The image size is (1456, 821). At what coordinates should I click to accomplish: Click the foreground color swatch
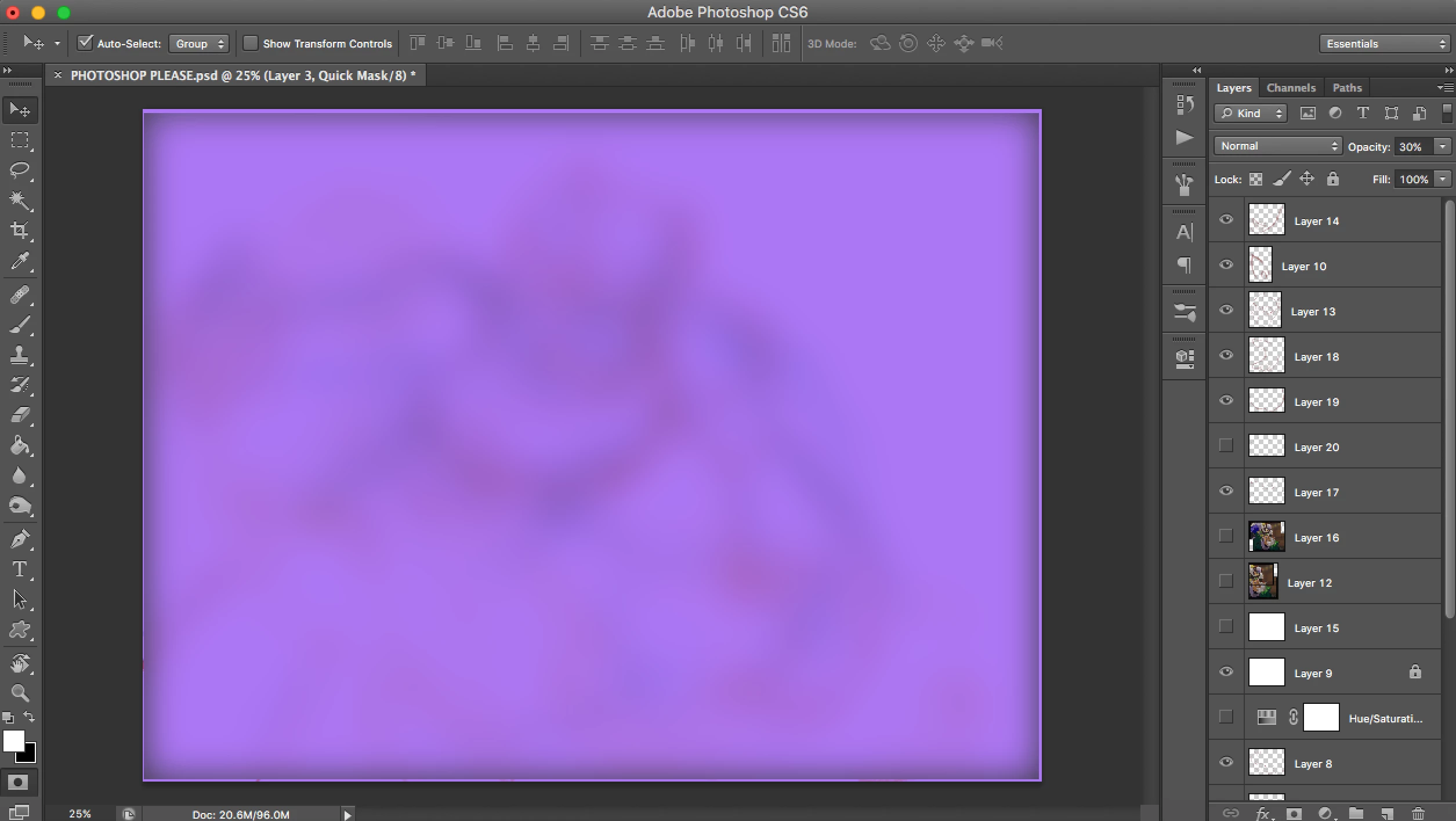tap(13, 740)
